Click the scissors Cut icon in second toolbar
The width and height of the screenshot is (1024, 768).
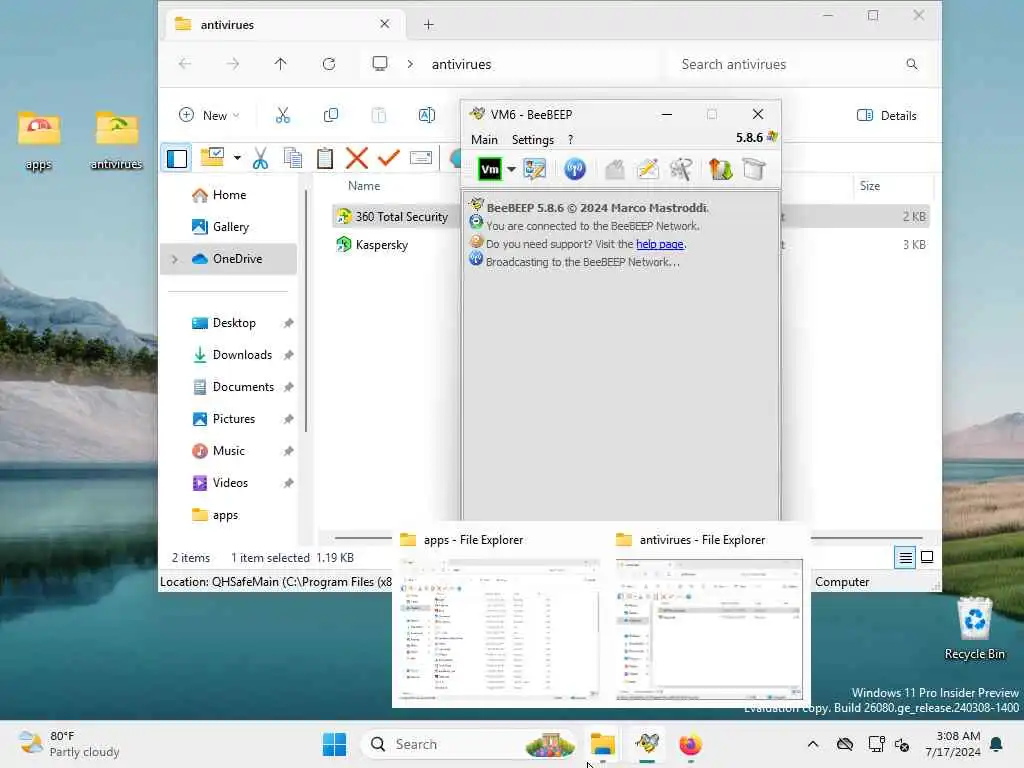pos(261,158)
